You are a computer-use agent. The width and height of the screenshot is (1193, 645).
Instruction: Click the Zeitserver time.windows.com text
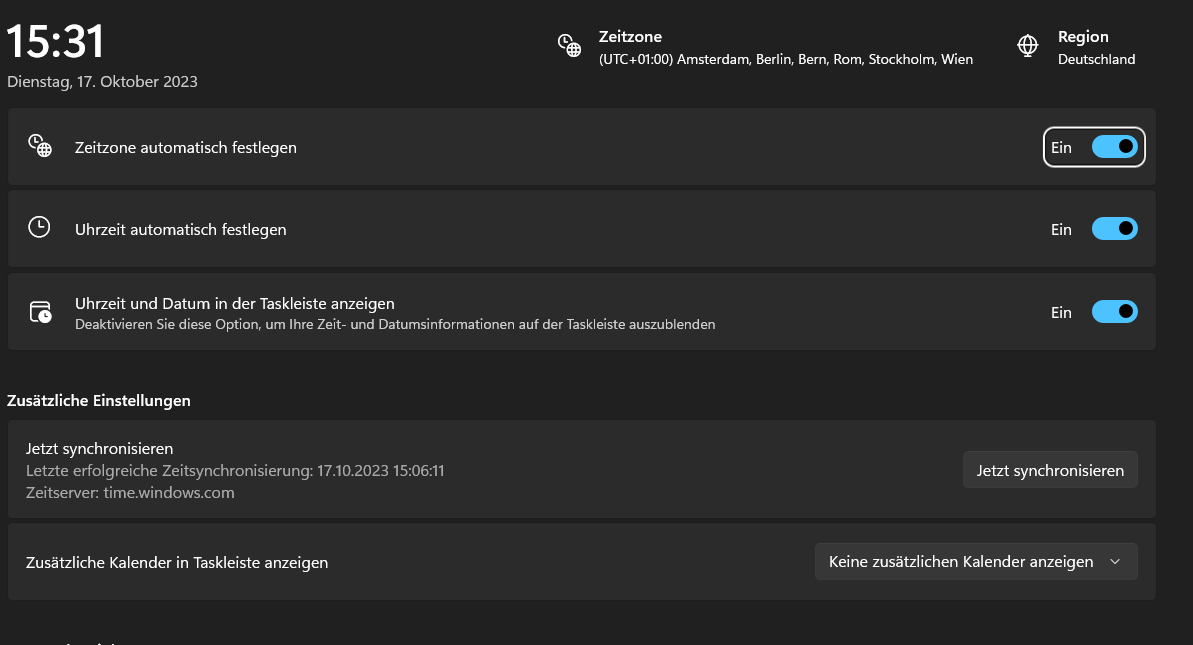pyautogui.click(x=130, y=492)
